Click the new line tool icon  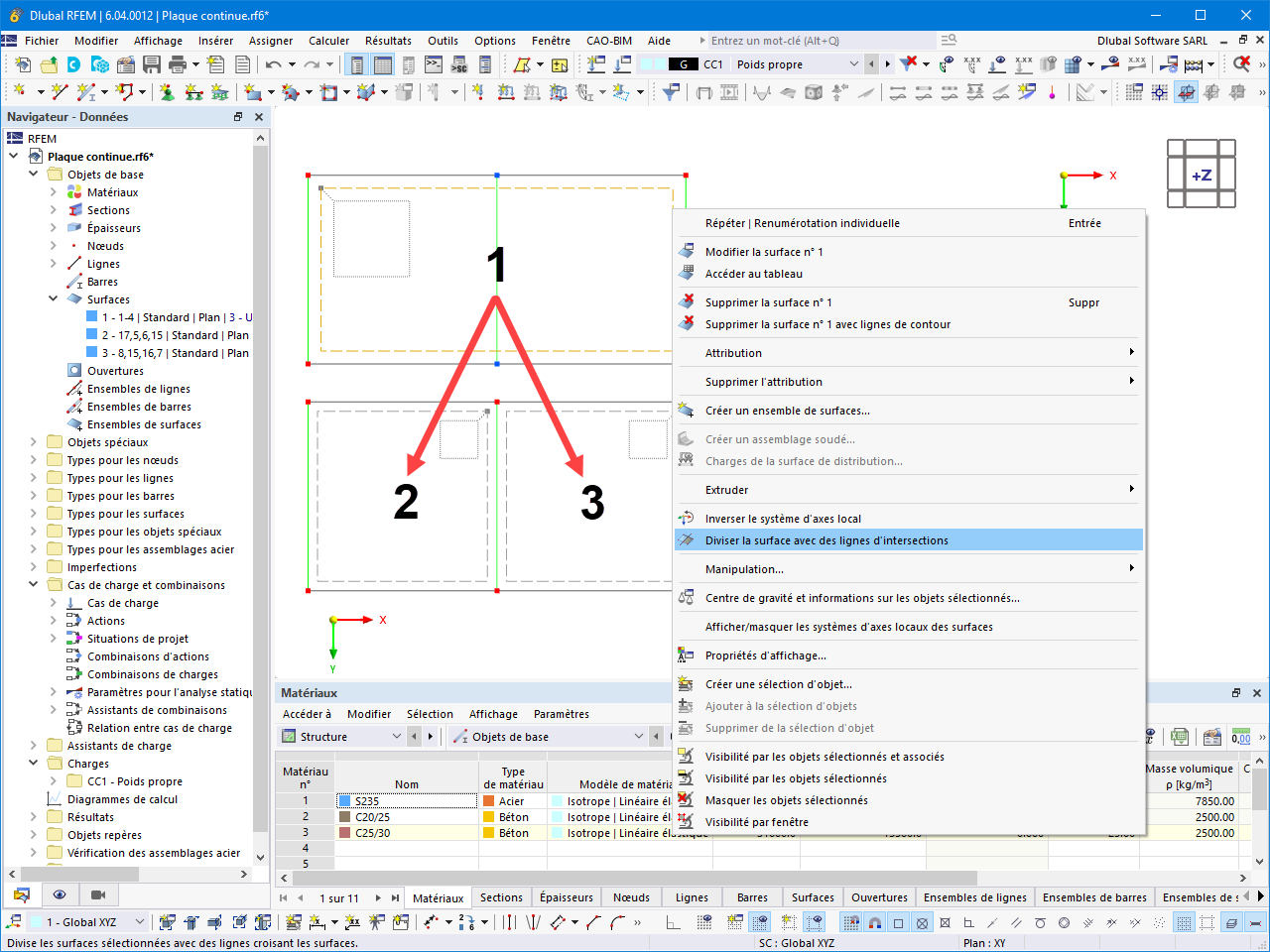click(61, 92)
